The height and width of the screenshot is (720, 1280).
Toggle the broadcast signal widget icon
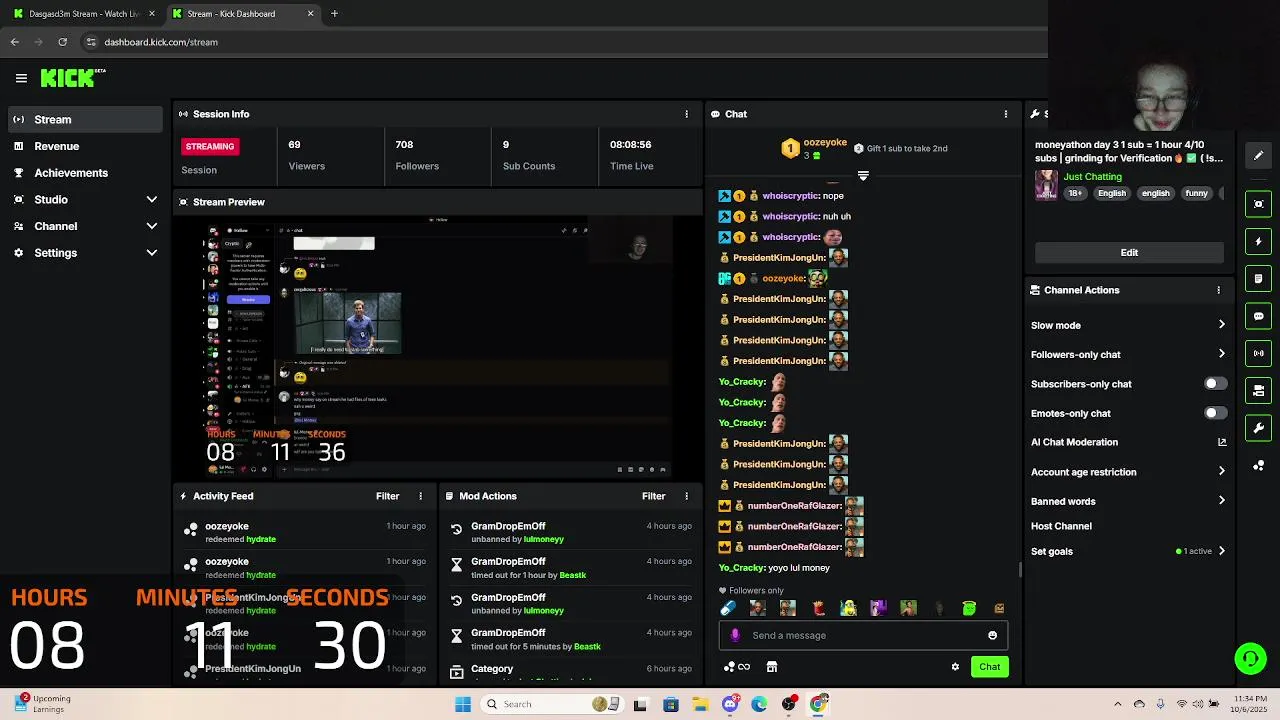1259,353
